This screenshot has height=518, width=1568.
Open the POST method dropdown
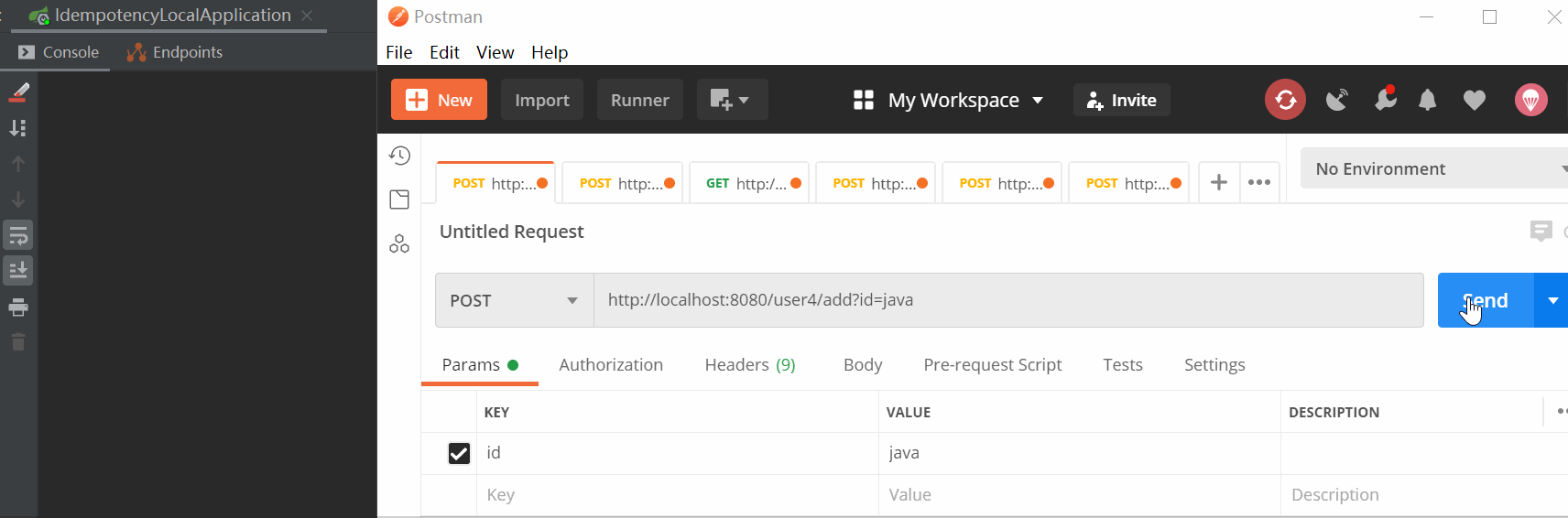coord(515,300)
